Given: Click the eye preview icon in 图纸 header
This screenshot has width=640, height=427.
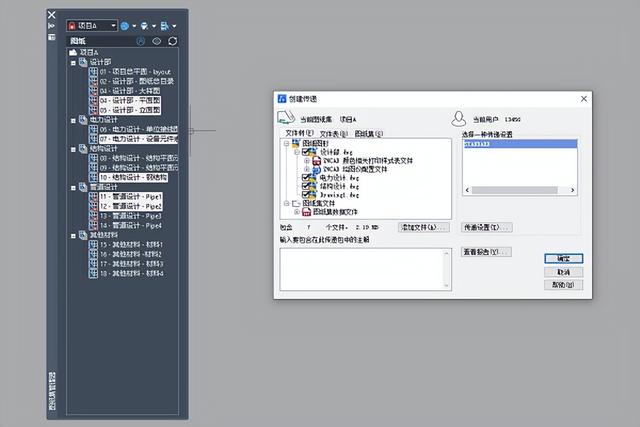Looking at the screenshot, I should point(157,41).
